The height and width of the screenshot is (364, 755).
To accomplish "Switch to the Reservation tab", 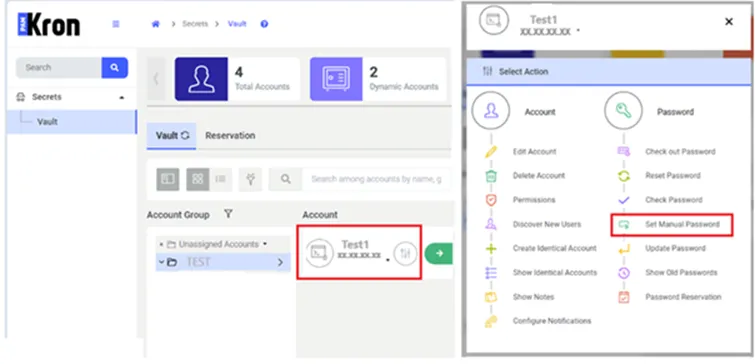I will pos(230,136).
